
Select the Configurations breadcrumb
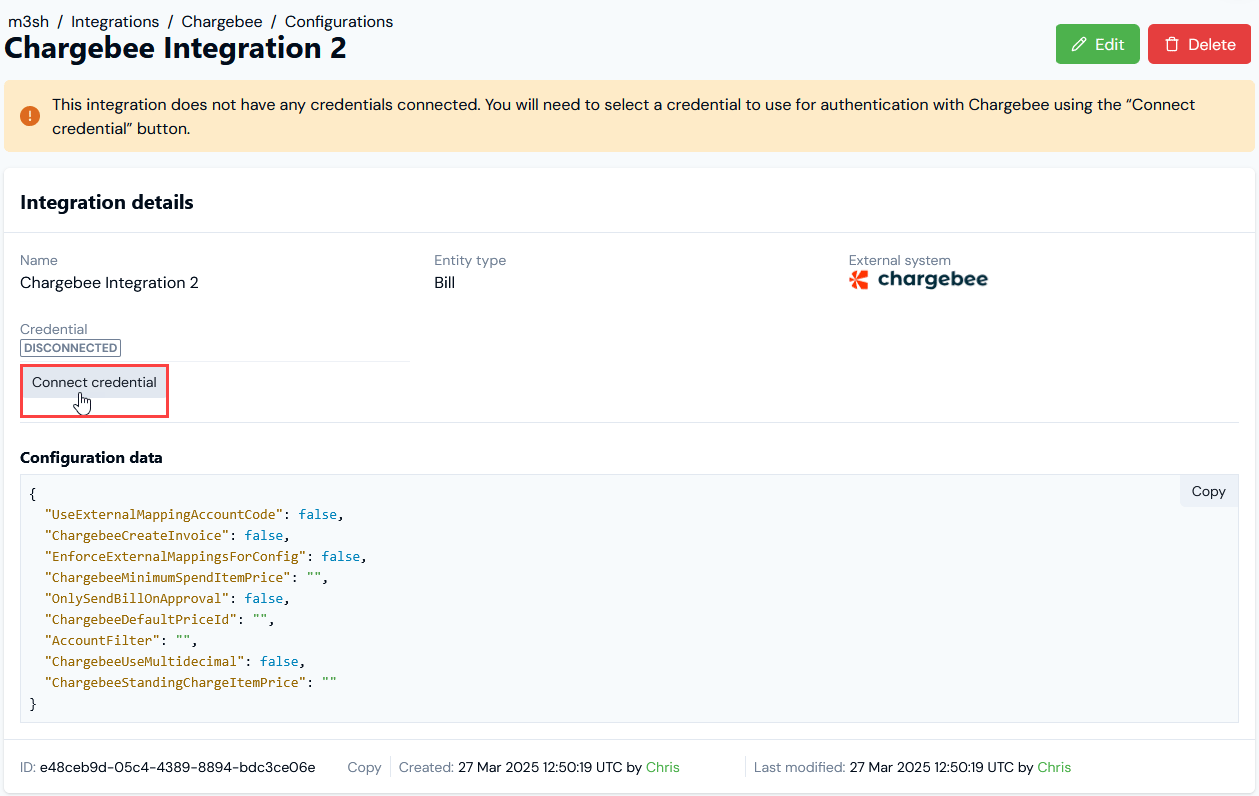(339, 21)
